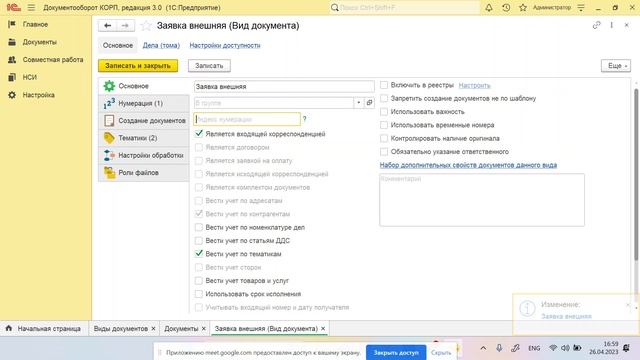This screenshot has width=640, height=360.
Task: Check Вести учет по номенклатуре дел
Action: pyautogui.click(x=199, y=227)
